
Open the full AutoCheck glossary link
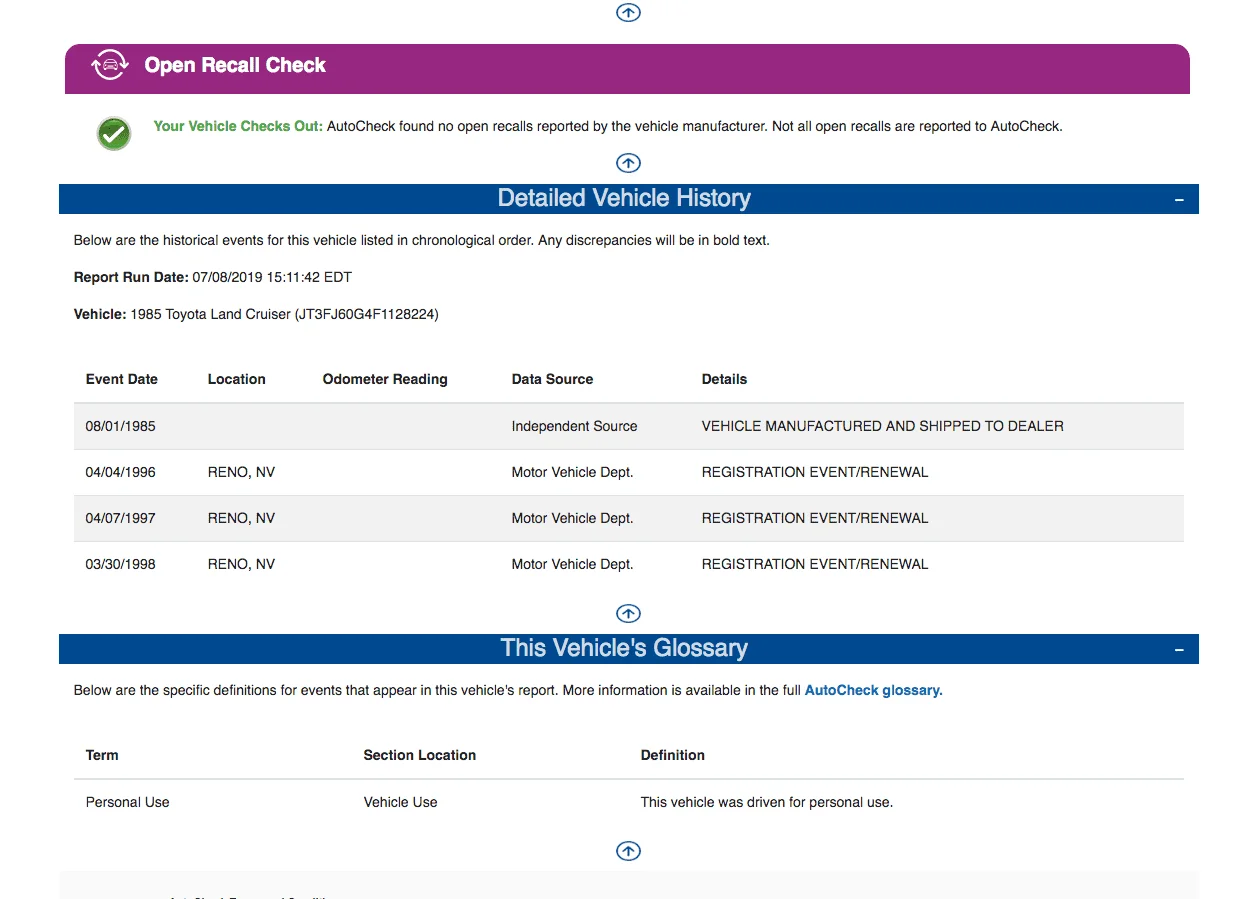[874, 690]
